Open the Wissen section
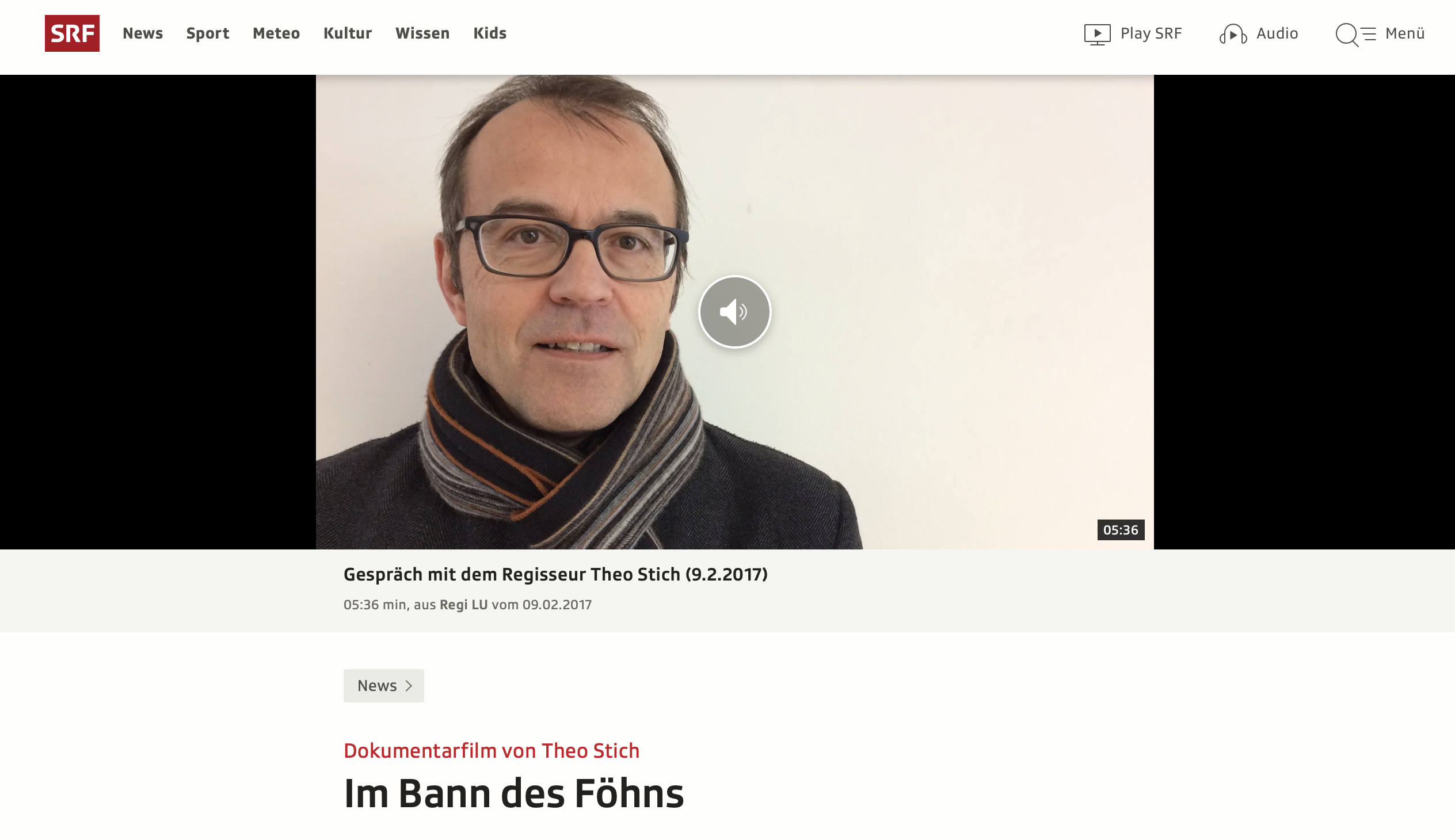 click(x=422, y=33)
